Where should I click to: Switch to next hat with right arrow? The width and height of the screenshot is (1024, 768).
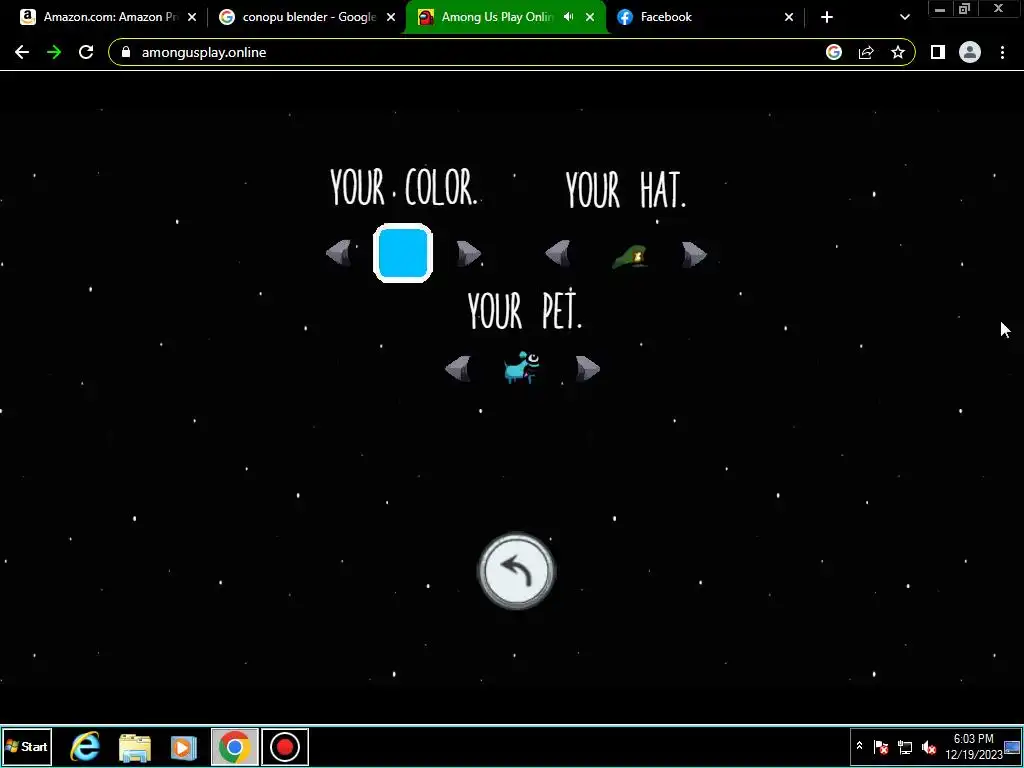(694, 254)
